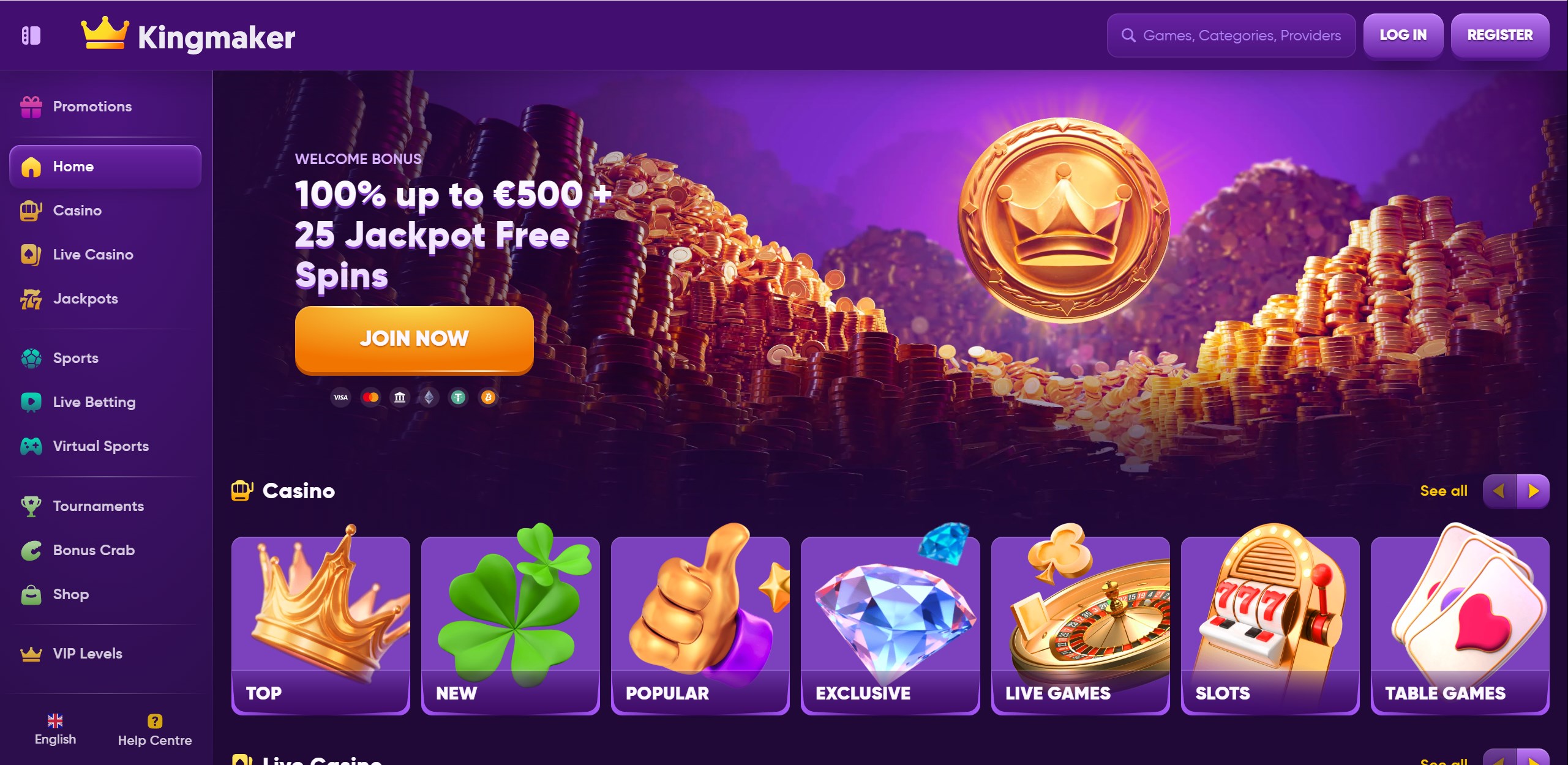The height and width of the screenshot is (765, 1568).
Task: Click the Jackpots 777 icon
Action: (31, 299)
